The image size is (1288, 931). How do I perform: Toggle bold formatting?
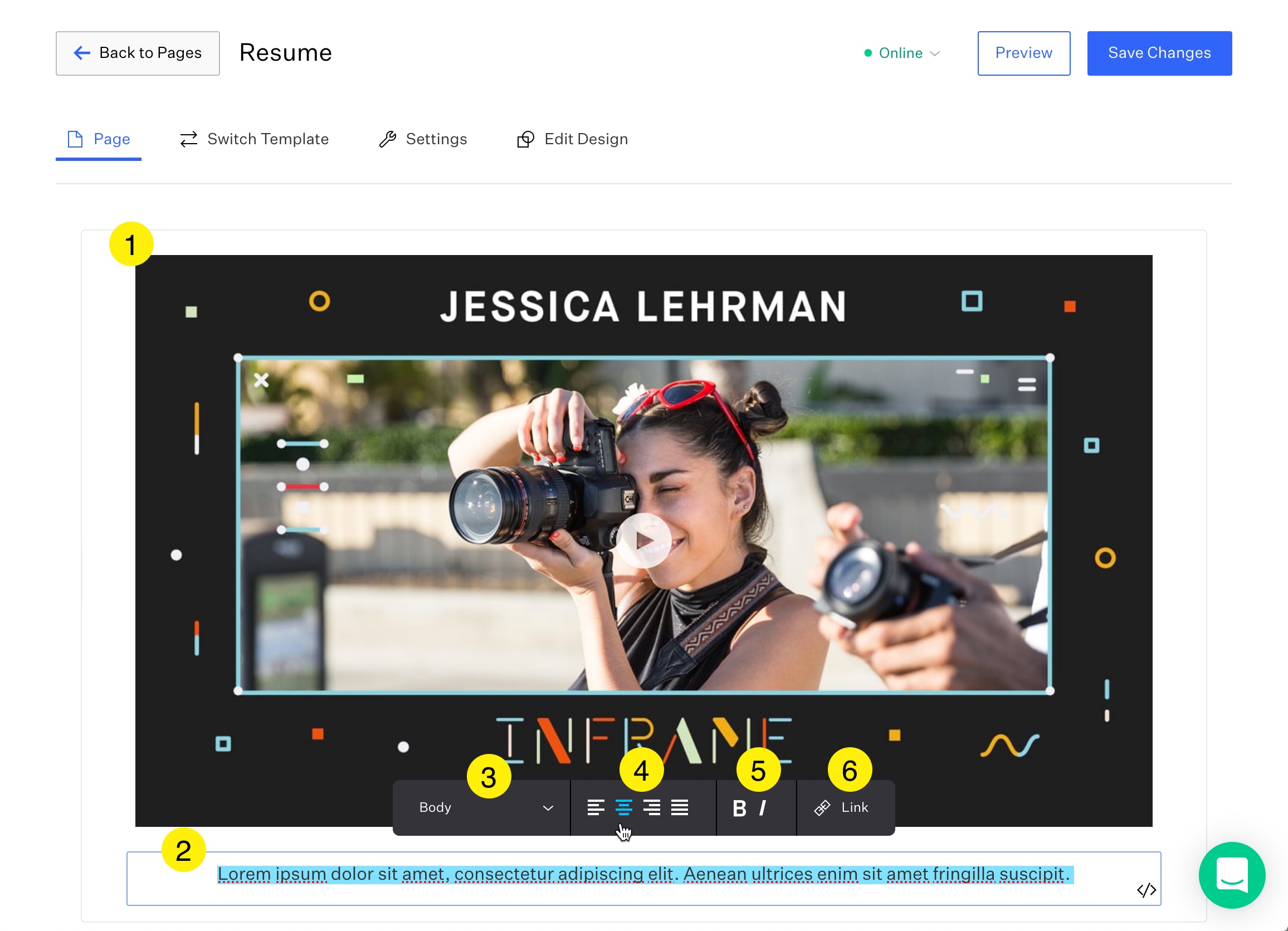[x=739, y=808]
